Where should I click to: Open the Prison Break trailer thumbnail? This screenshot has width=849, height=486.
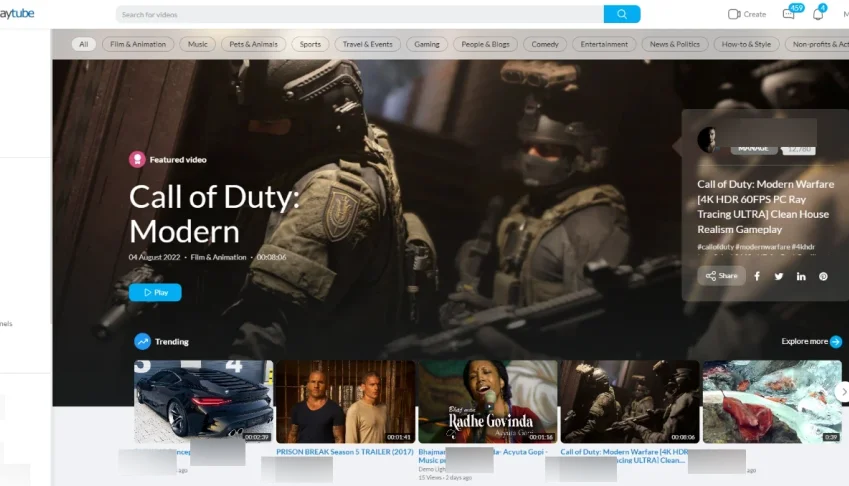coord(345,402)
